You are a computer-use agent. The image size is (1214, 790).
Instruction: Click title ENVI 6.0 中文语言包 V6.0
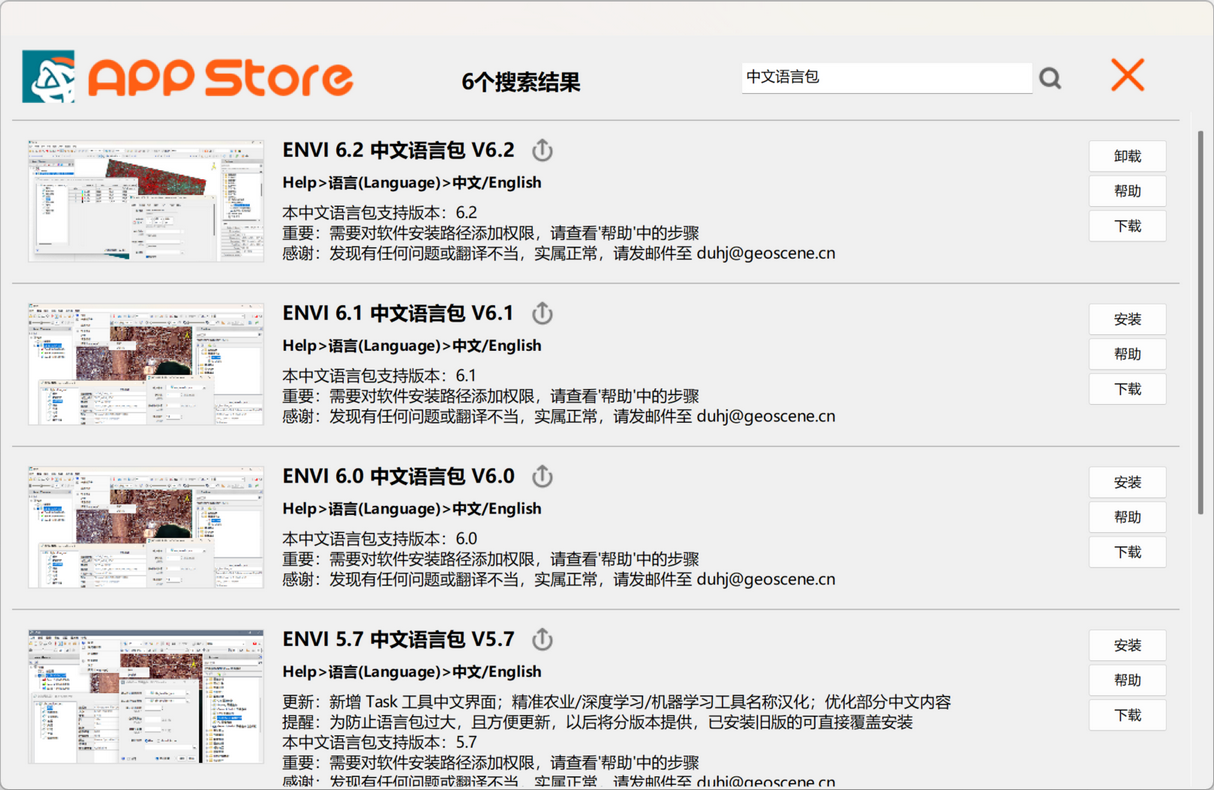tap(398, 476)
